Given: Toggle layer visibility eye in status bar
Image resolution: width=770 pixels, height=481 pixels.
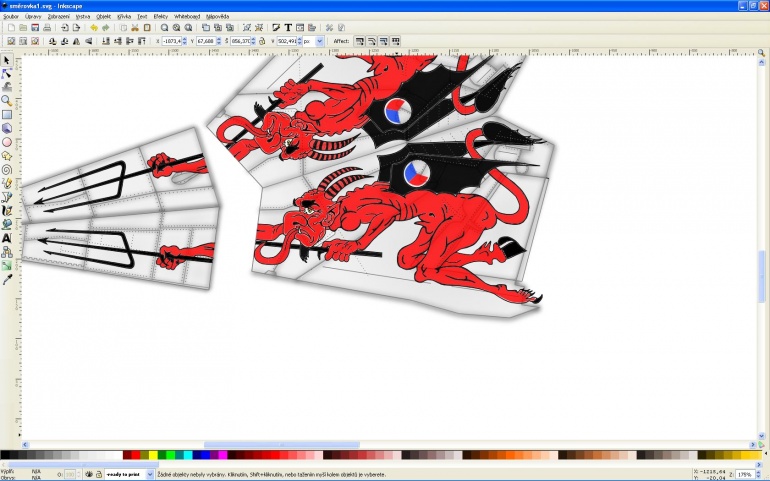Looking at the screenshot, I should (x=89, y=474).
